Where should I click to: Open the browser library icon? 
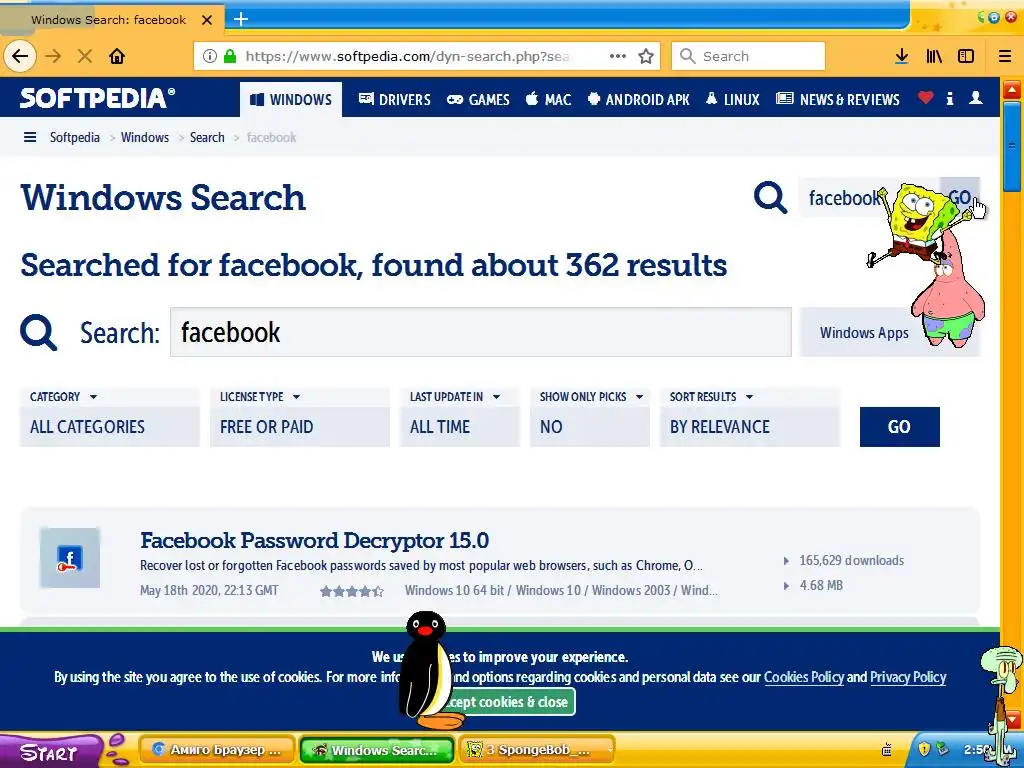point(934,56)
